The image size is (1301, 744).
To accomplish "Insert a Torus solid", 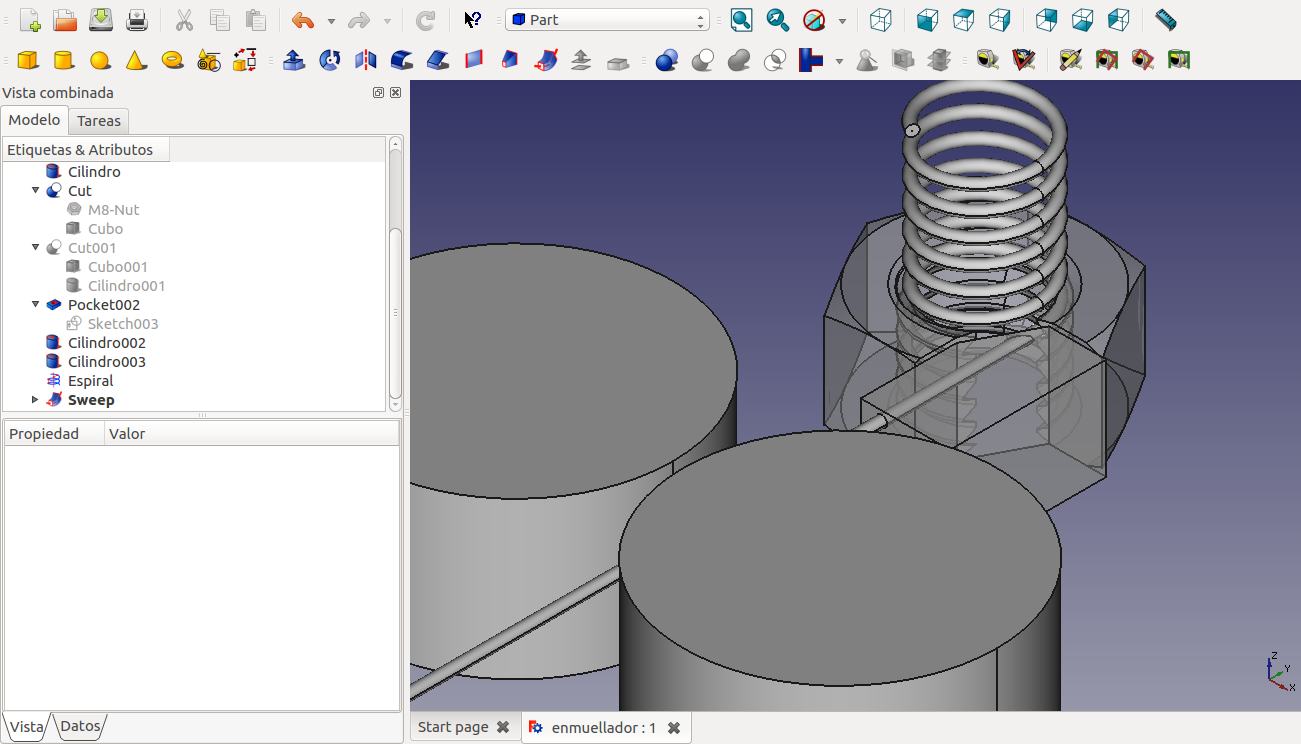I will [x=172, y=61].
